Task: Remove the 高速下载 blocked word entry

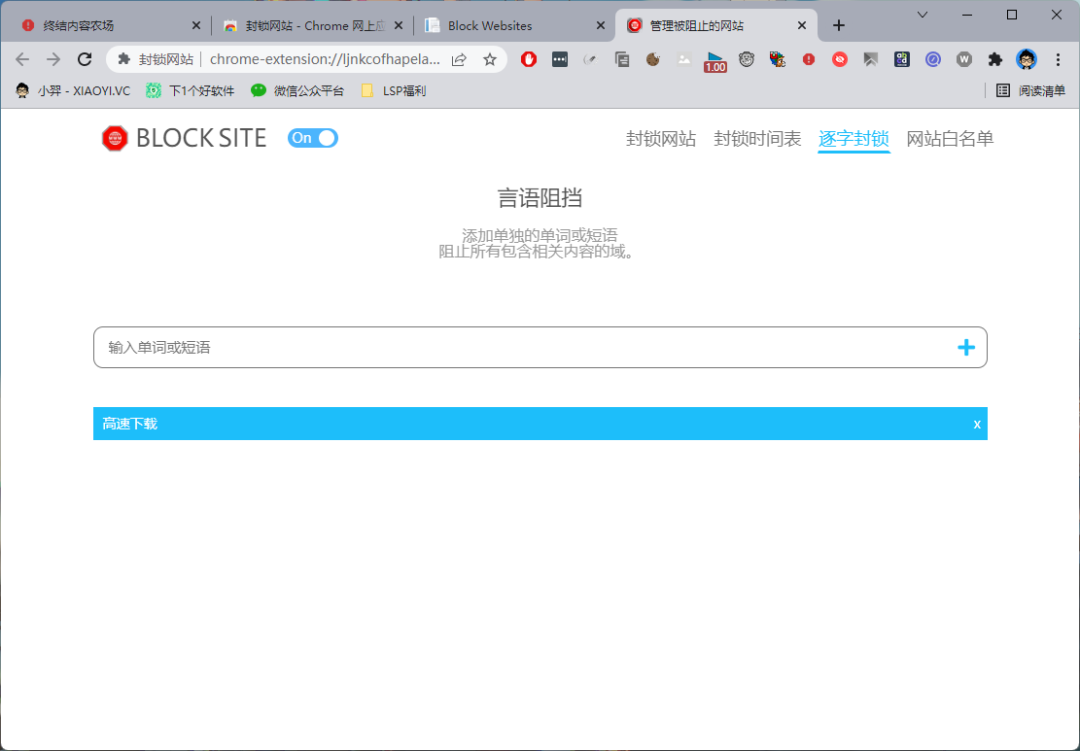Action: point(977,424)
